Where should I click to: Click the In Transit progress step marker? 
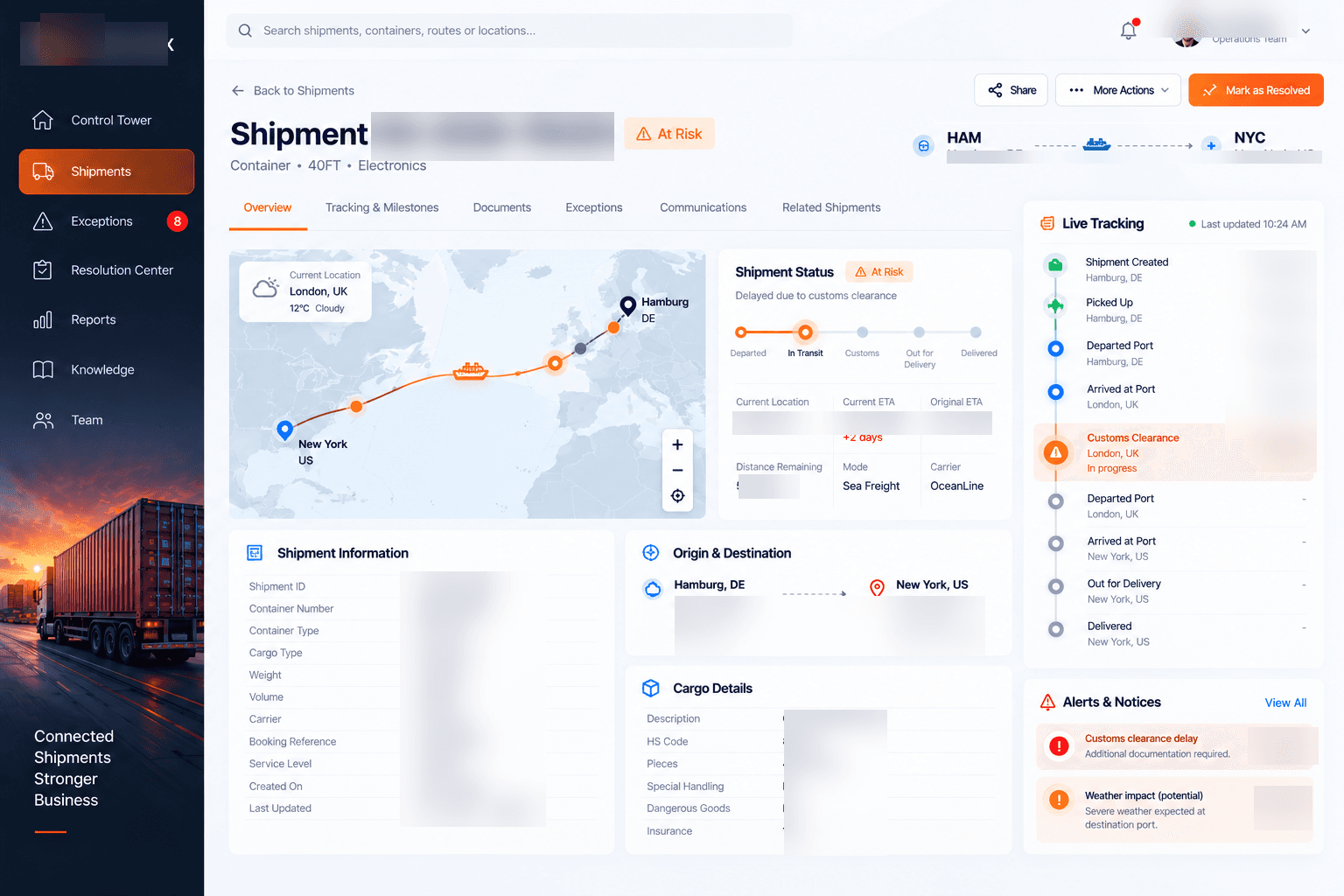click(805, 332)
